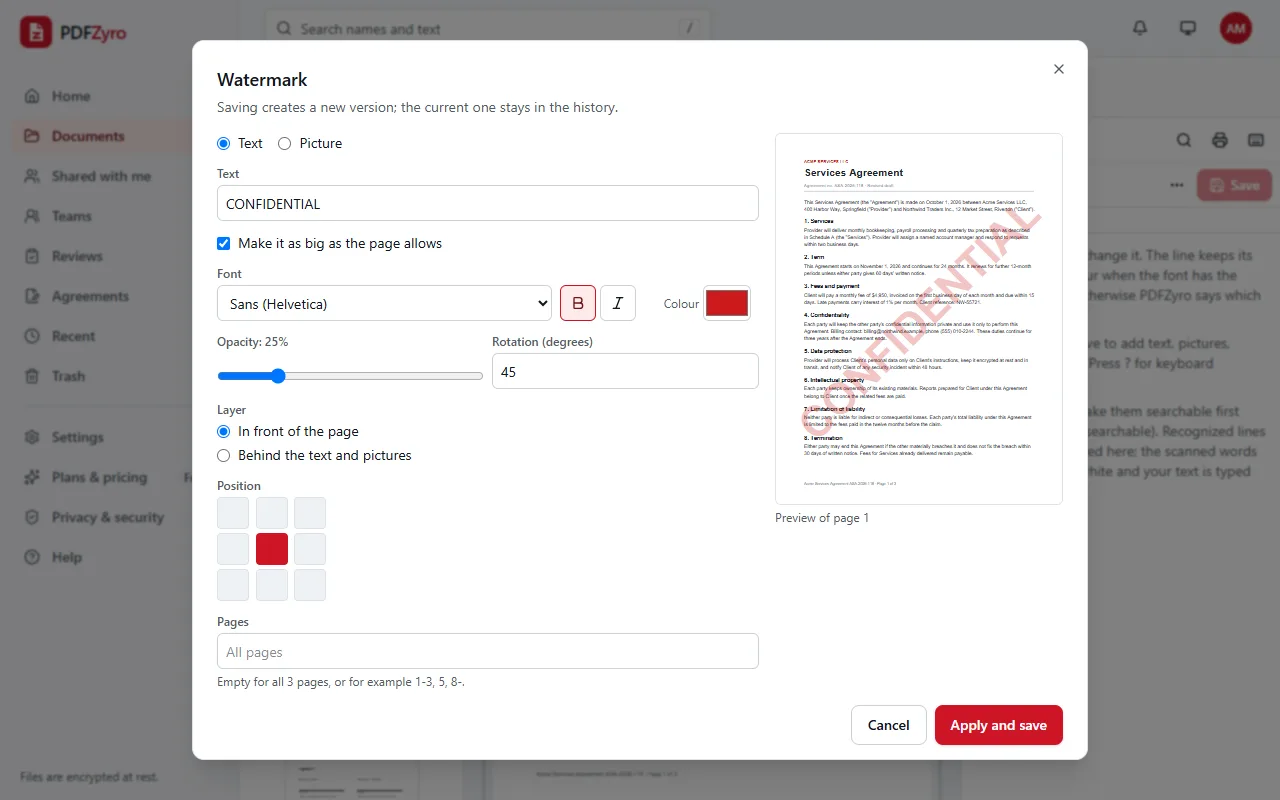Open the AM user avatar menu
1280x800 pixels.
[x=1236, y=28]
